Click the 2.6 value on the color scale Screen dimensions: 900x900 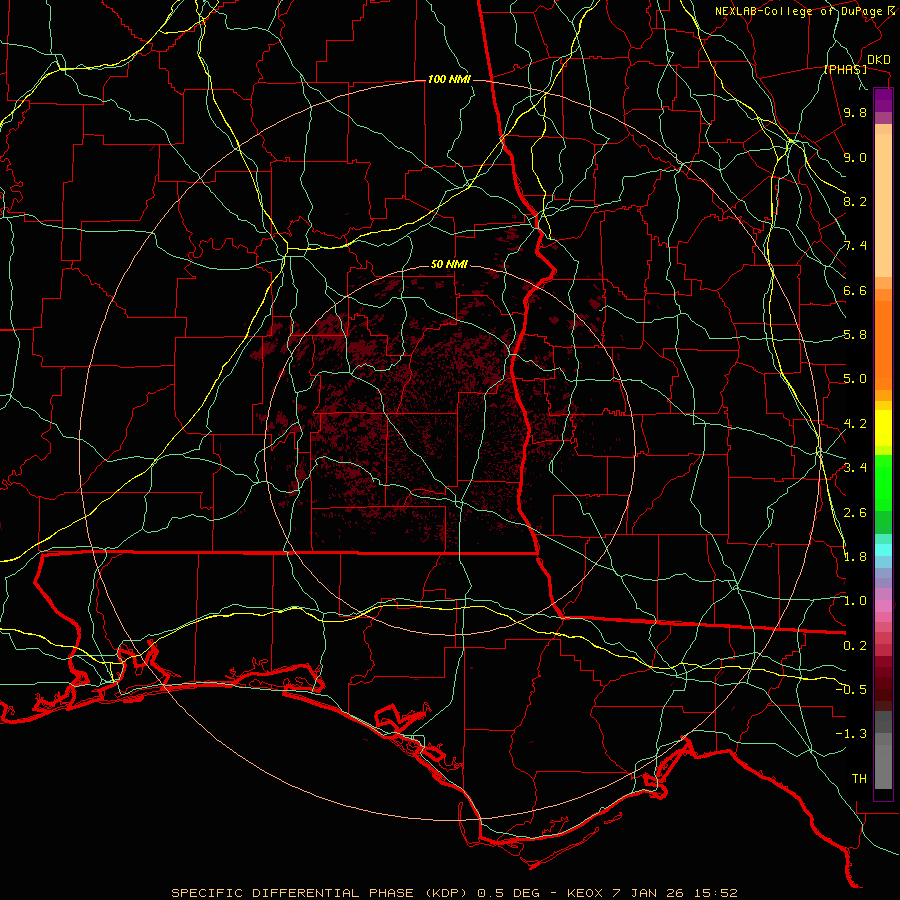click(x=855, y=512)
